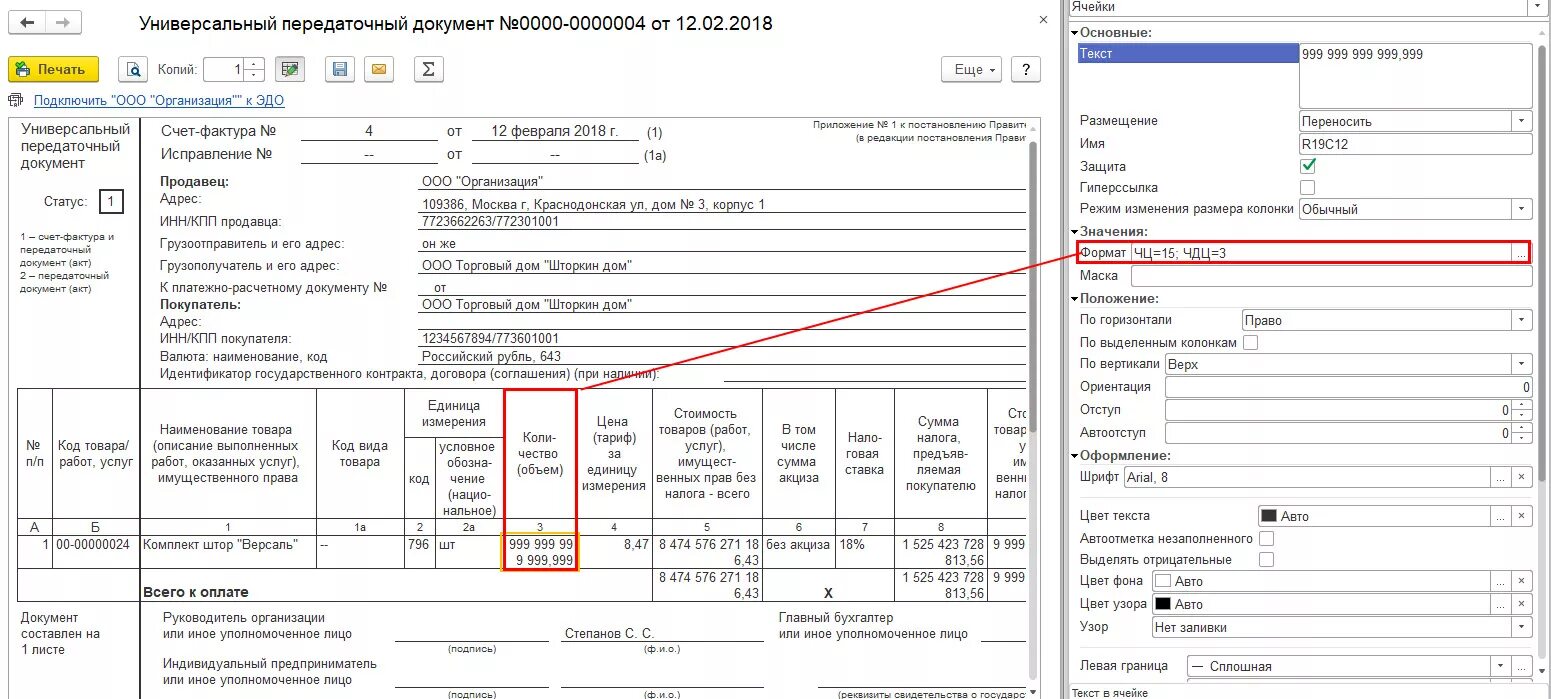
Task: Collapse the Оформление section
Action: [x=1074, y=456]
